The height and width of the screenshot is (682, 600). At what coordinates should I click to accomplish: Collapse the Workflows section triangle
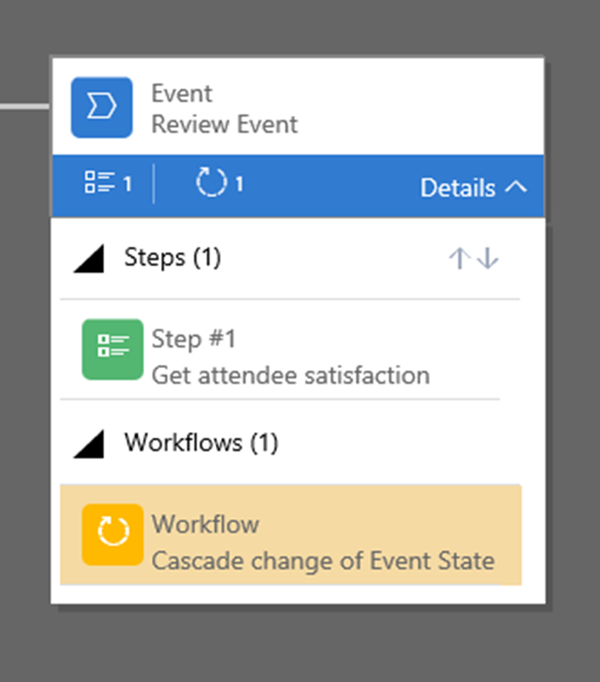click(x=89, y=444)
